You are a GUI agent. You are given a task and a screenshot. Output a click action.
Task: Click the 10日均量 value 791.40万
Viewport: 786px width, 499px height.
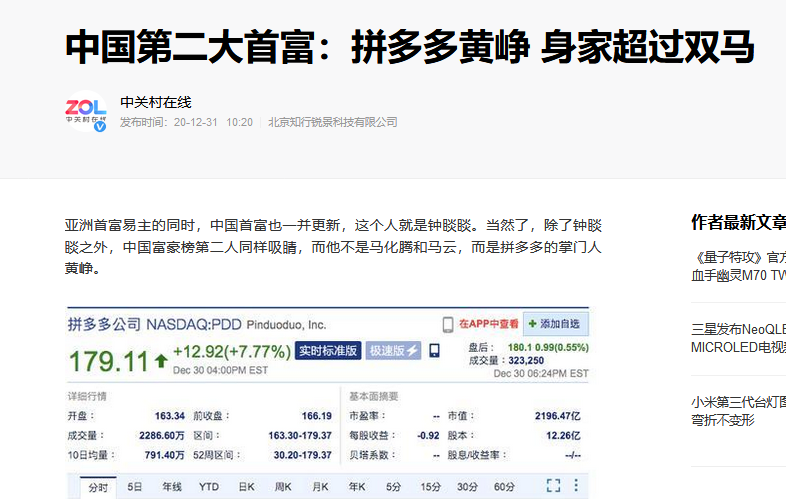point(164,455)
